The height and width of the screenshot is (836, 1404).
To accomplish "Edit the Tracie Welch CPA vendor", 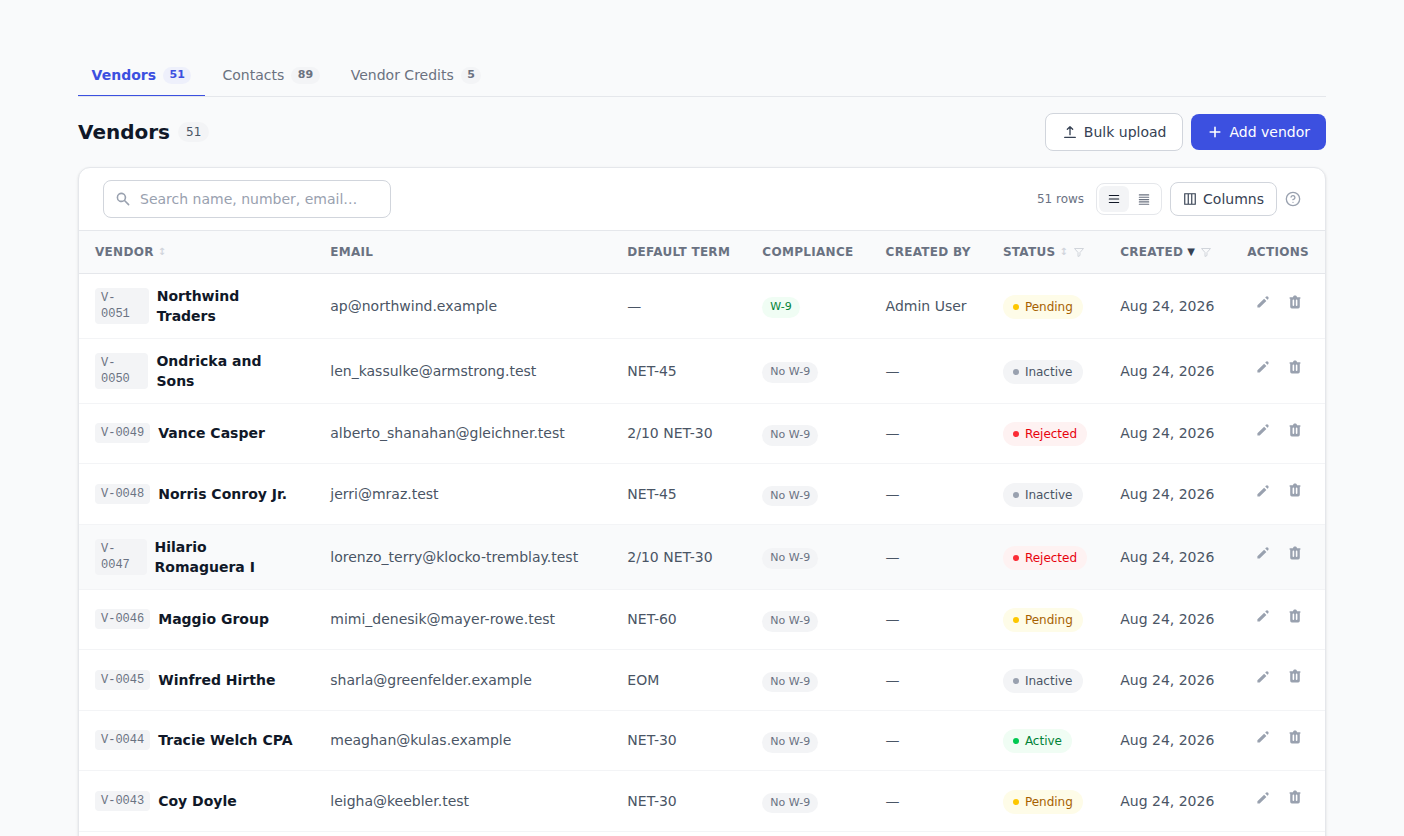I will (1263, 737).
